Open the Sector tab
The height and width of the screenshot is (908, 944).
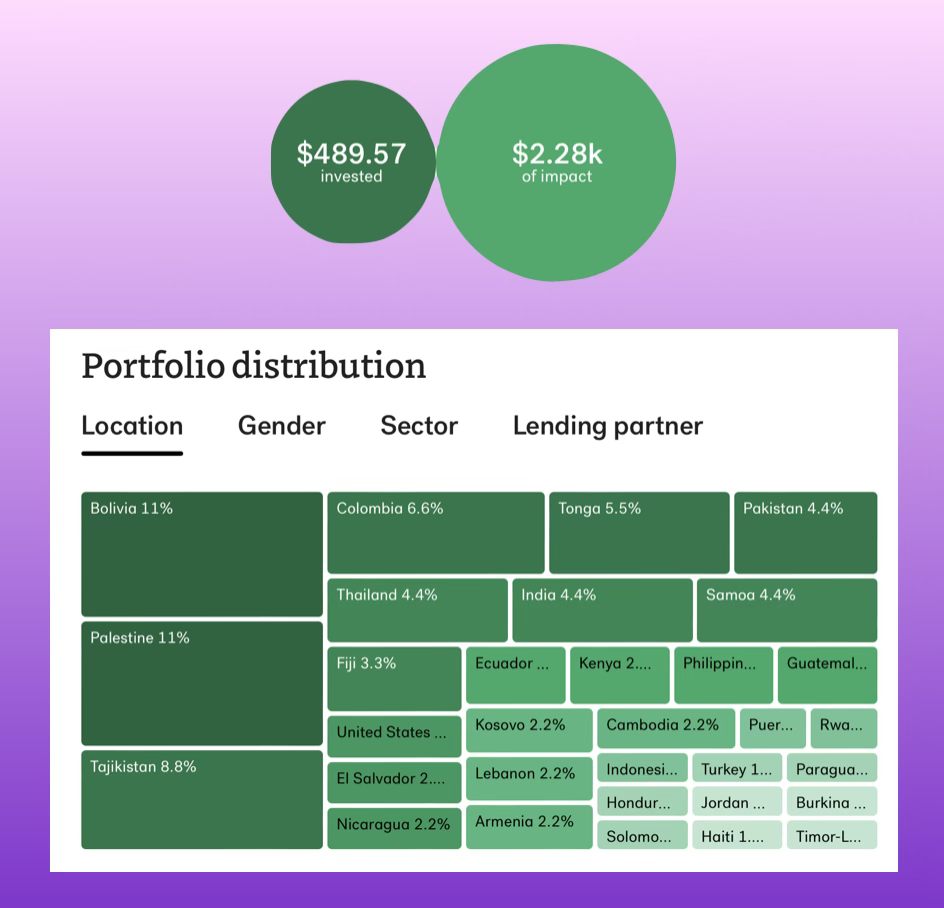point(419,426)
